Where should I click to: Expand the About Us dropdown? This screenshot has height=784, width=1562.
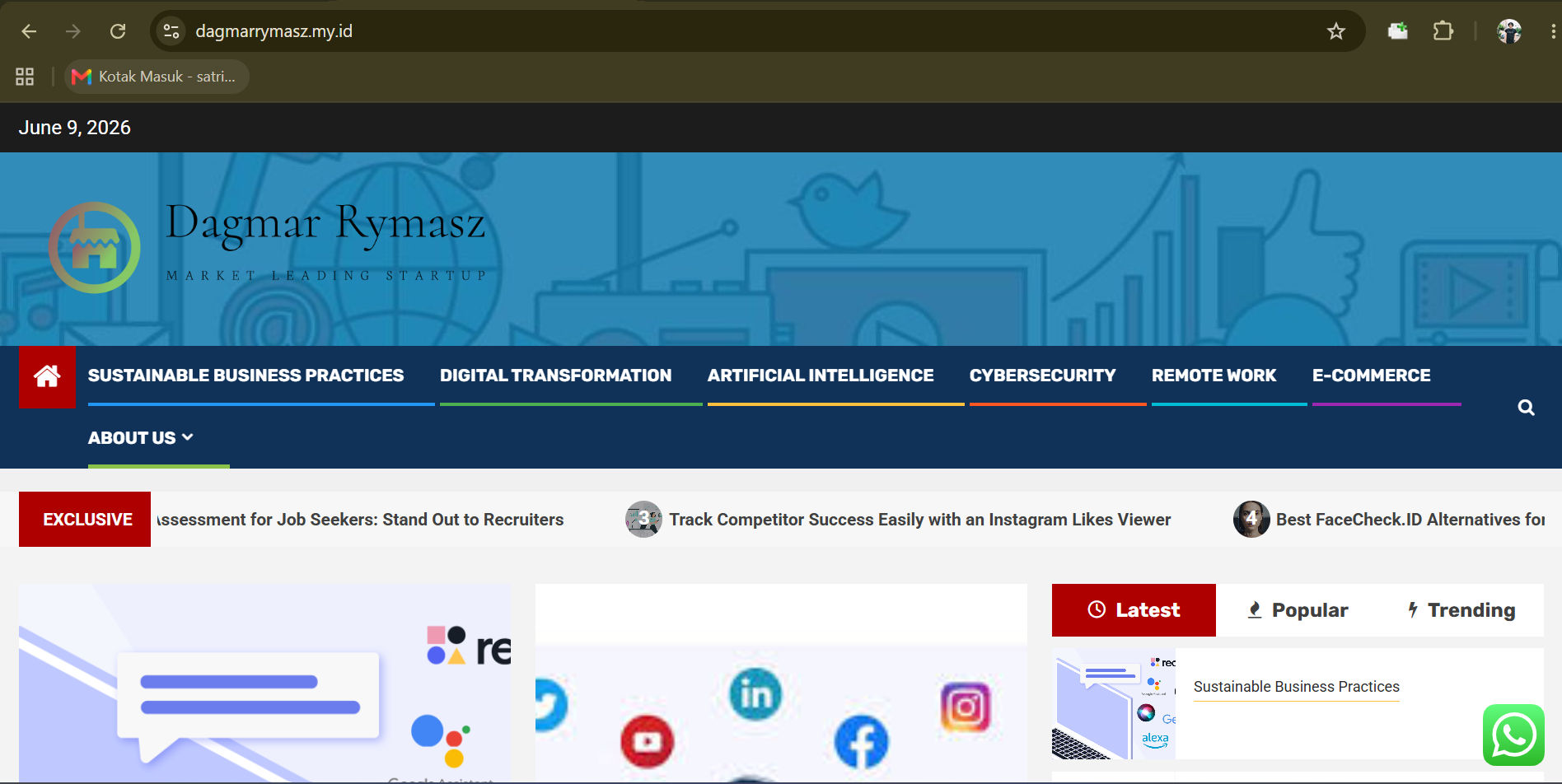(x=141, y=438)
